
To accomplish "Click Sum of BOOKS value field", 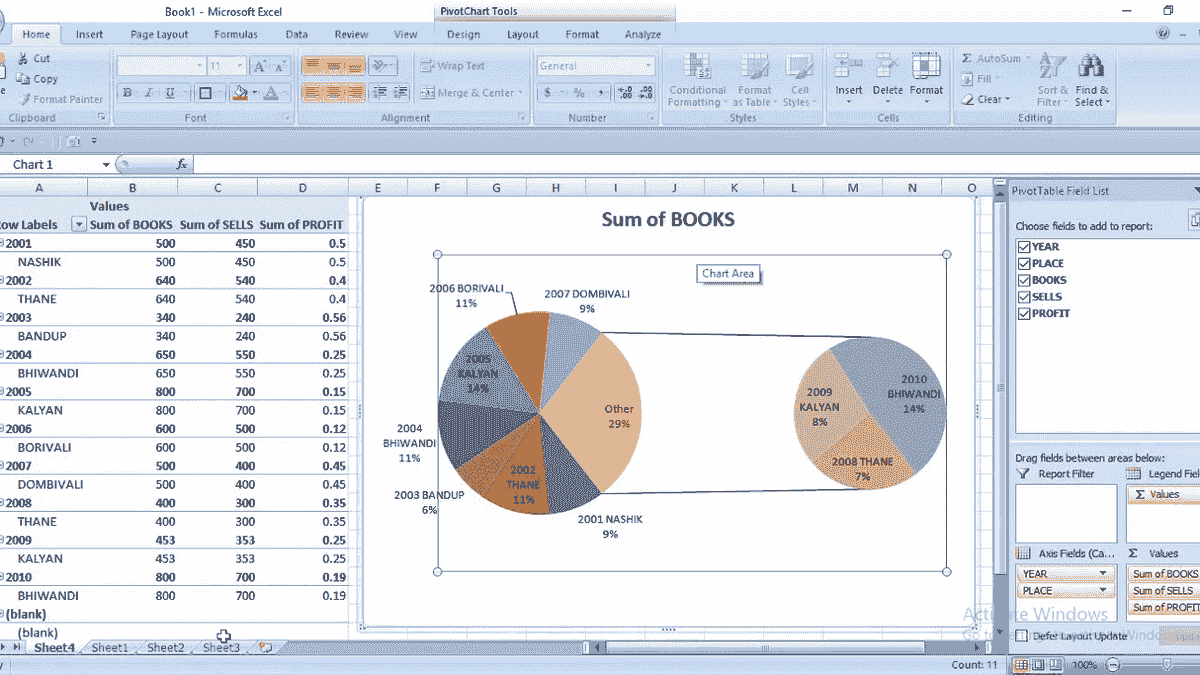I will tap(1165, 574).
